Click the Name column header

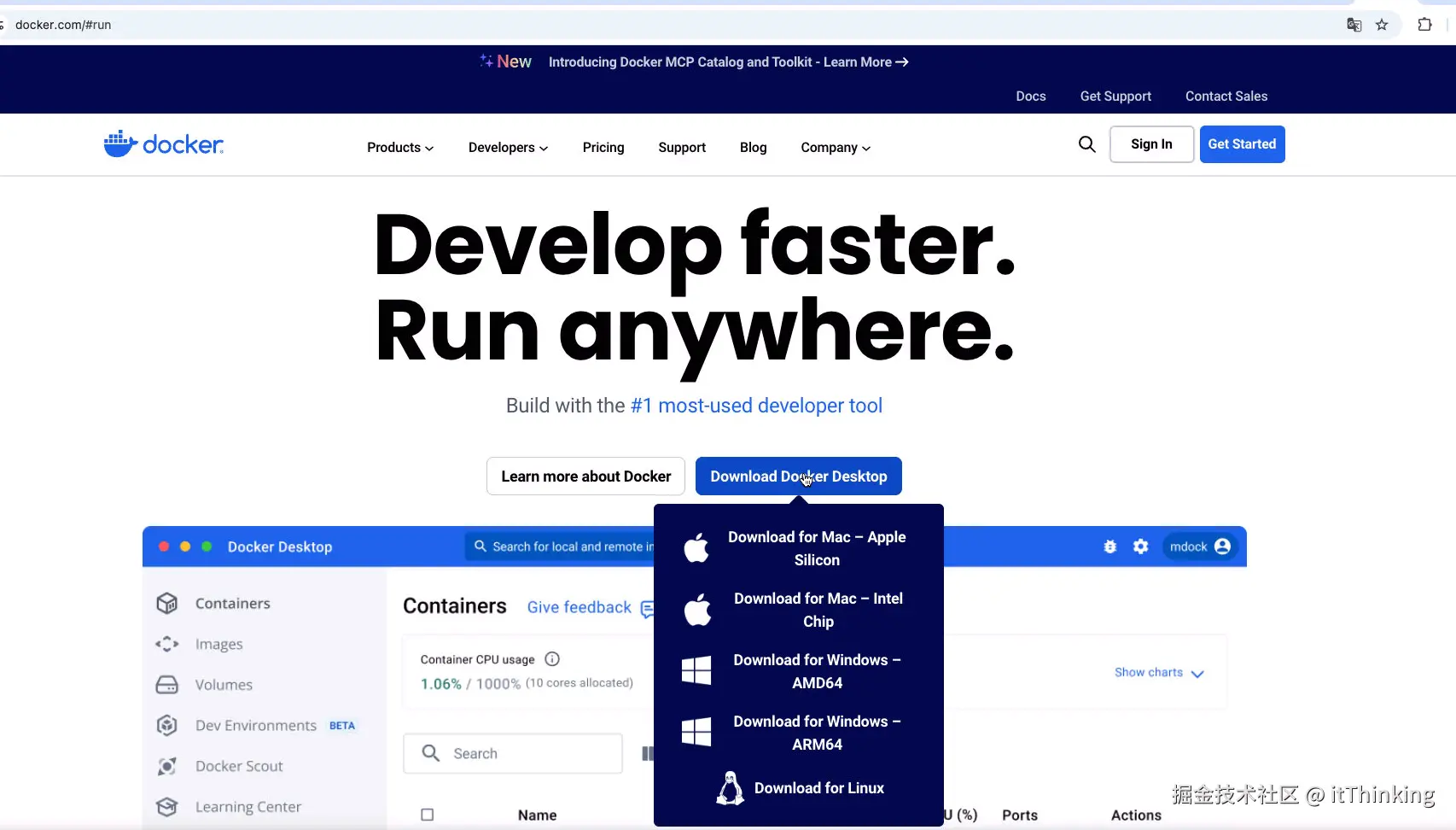coord(537,815)
